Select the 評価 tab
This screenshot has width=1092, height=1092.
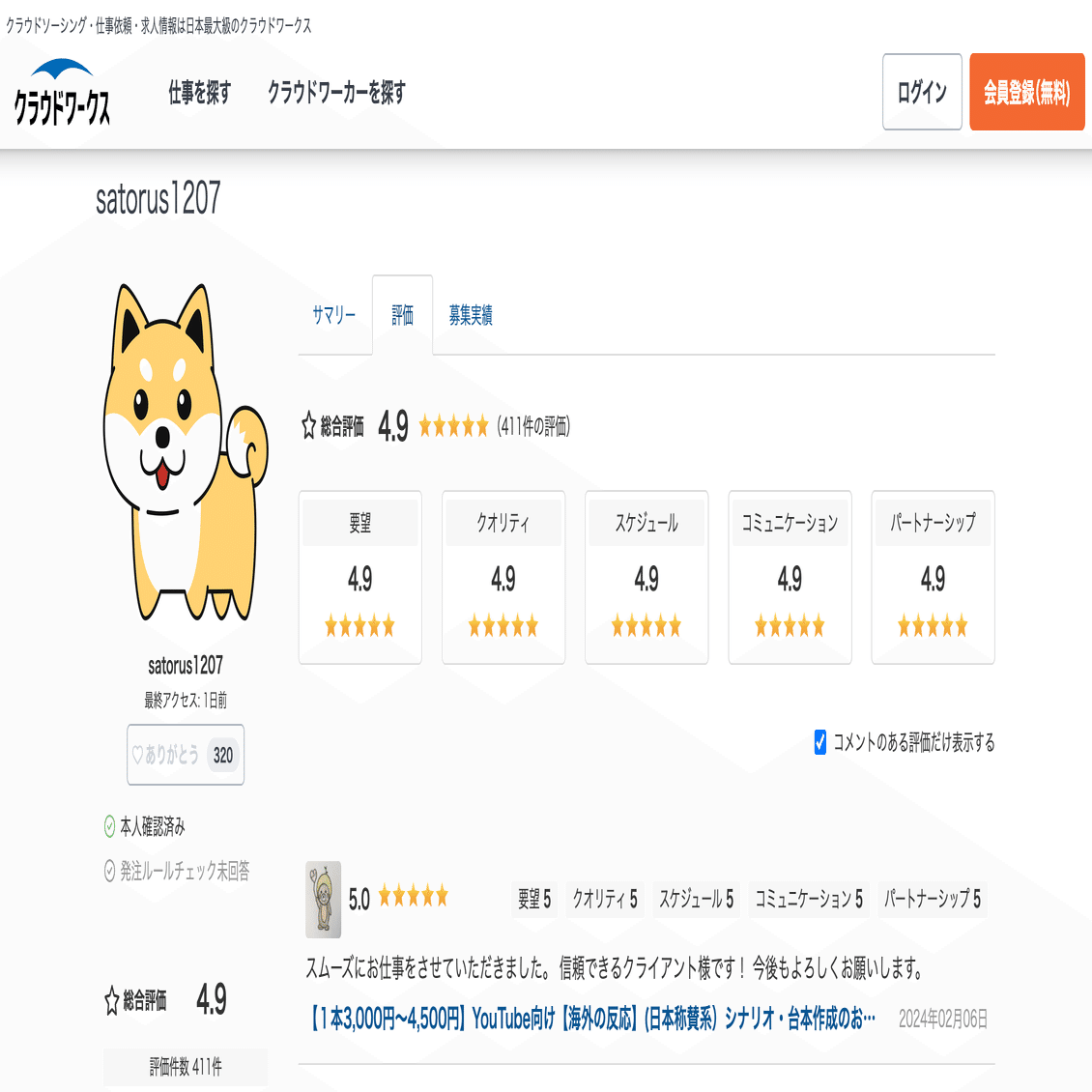coord(402,315)
